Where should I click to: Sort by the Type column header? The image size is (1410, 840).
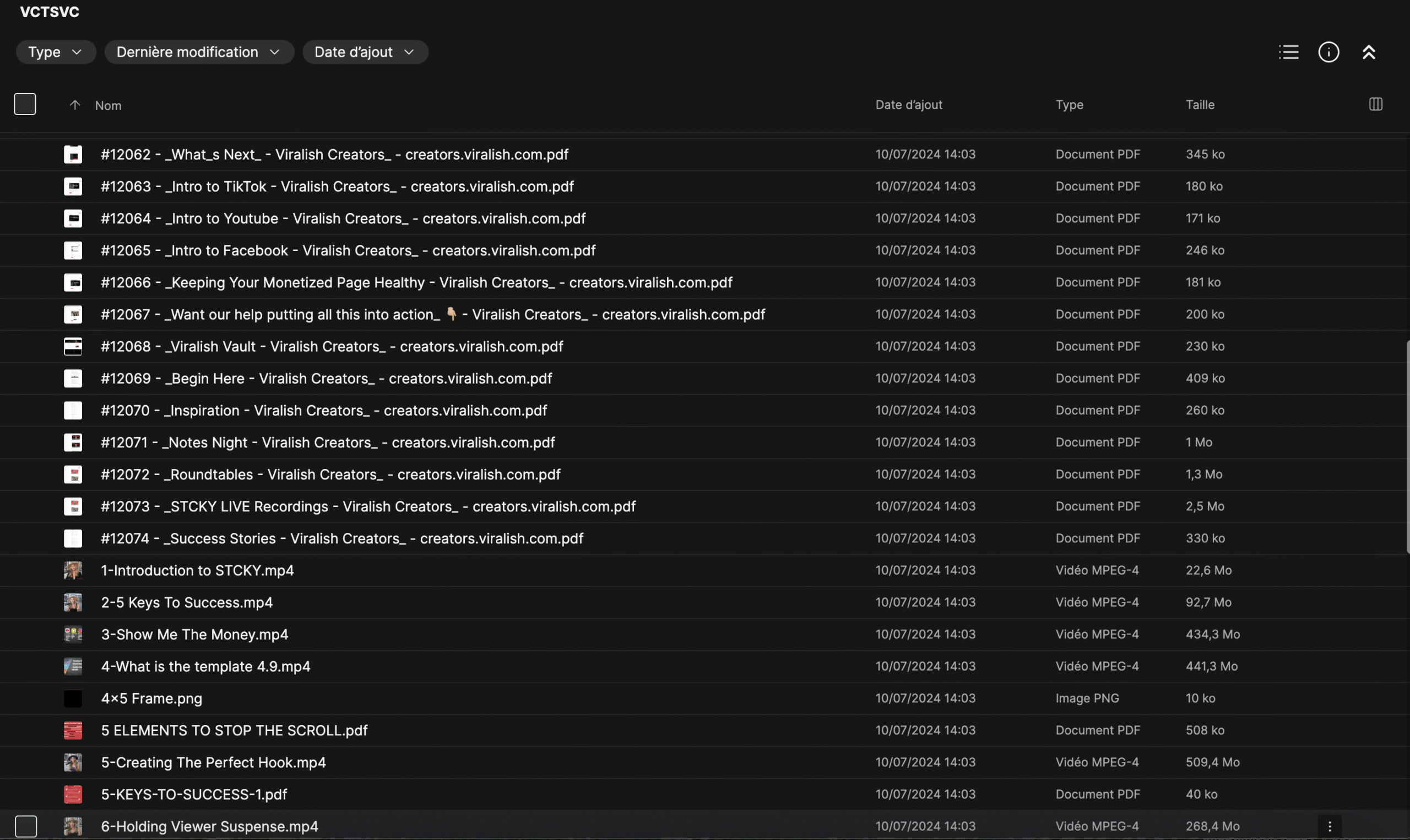coord(1069,105)
